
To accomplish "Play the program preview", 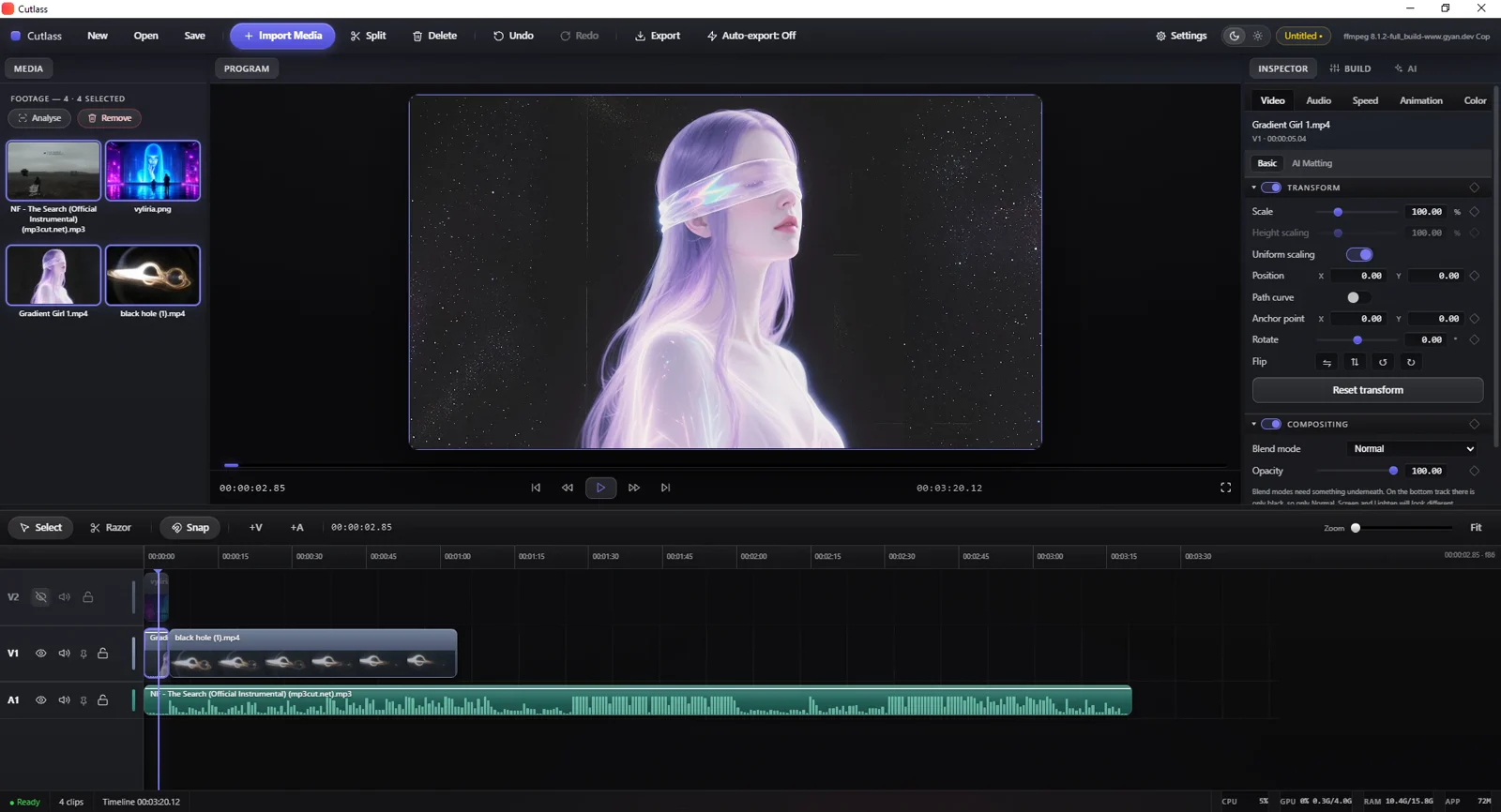I will [x=600, y=488].
